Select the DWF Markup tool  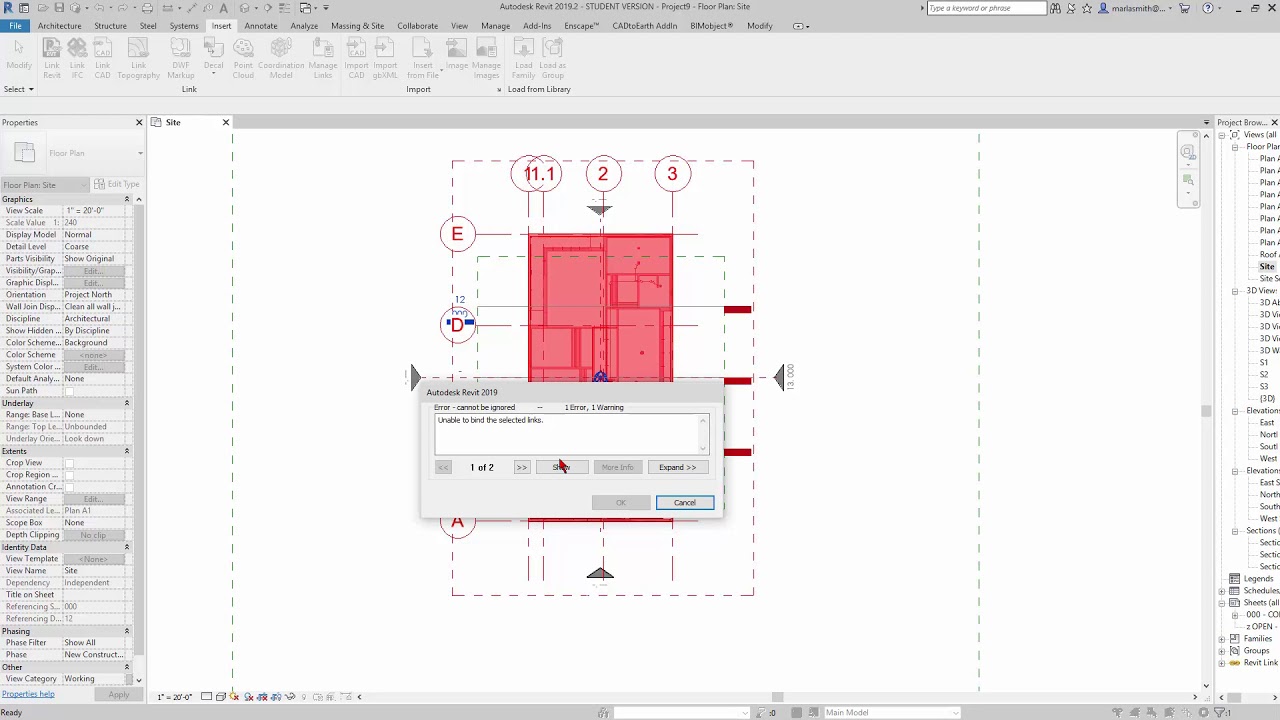[181, 58]
